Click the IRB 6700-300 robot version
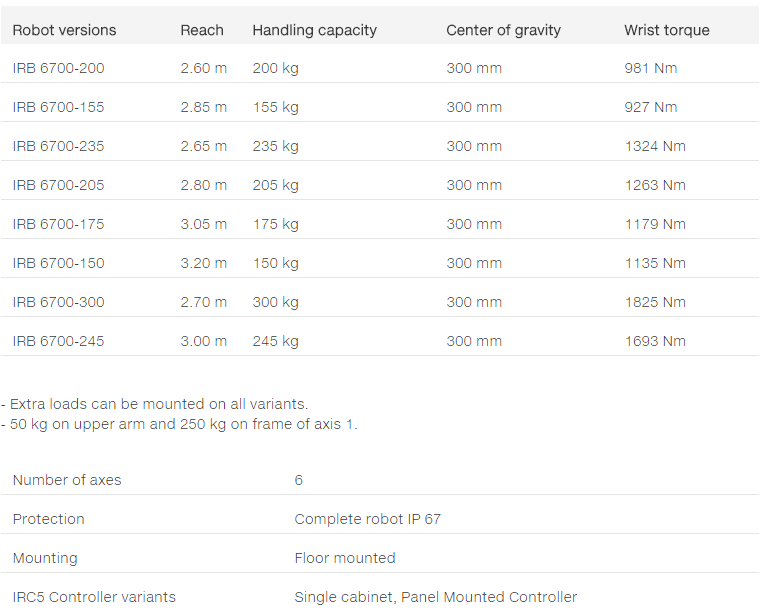This screenshot has width=761, height=610. coord(58,302)
